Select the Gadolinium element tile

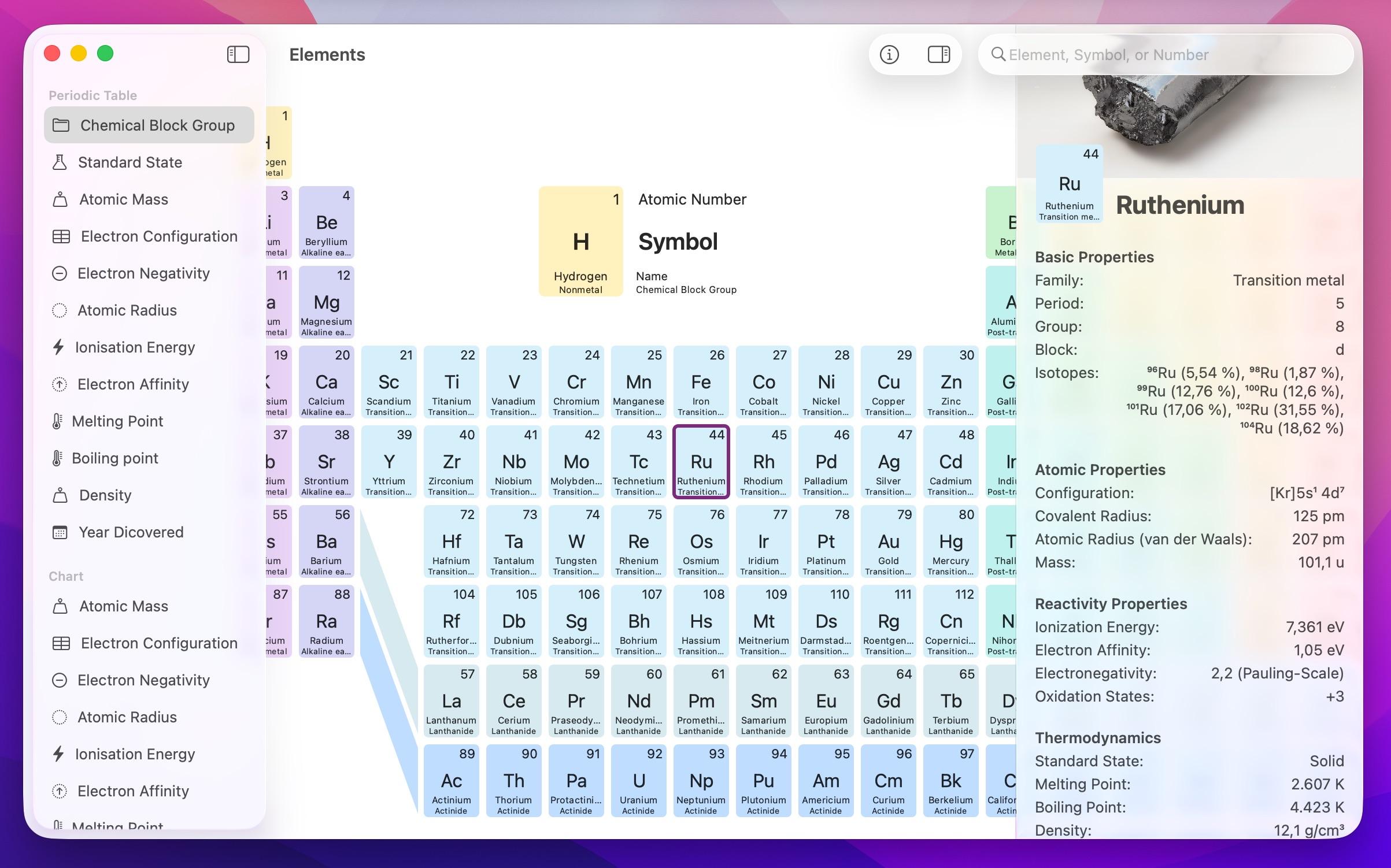[x=889, y=700]
